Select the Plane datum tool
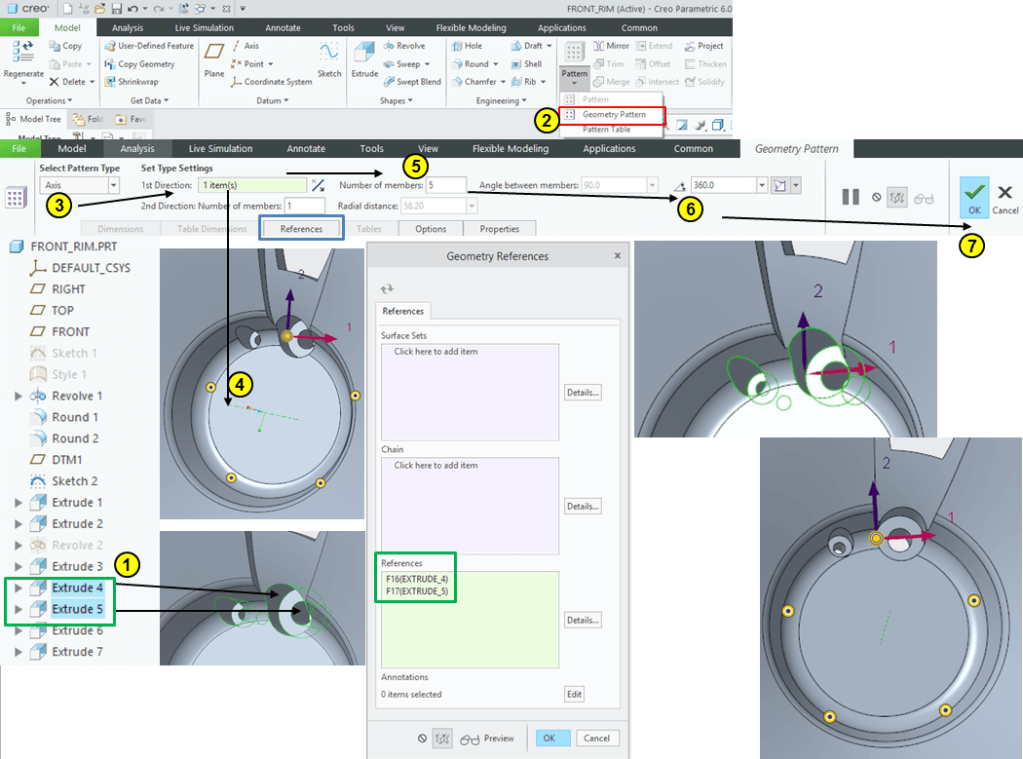 pos(214,58)
